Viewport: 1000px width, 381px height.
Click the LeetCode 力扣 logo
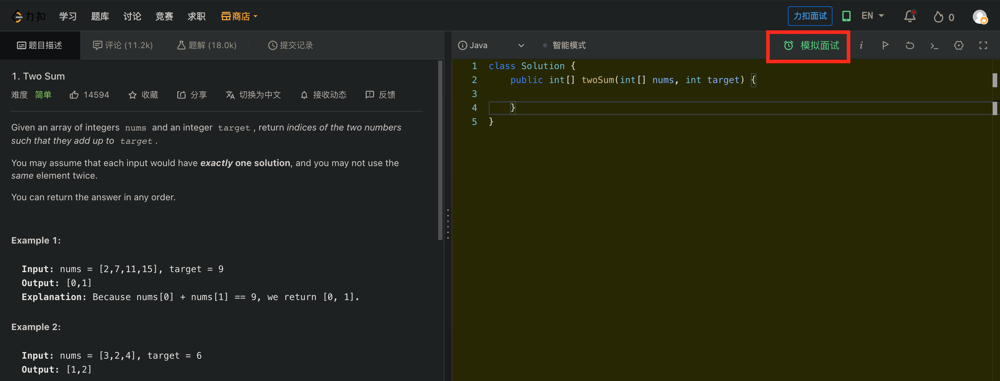(x=28, y=16)
